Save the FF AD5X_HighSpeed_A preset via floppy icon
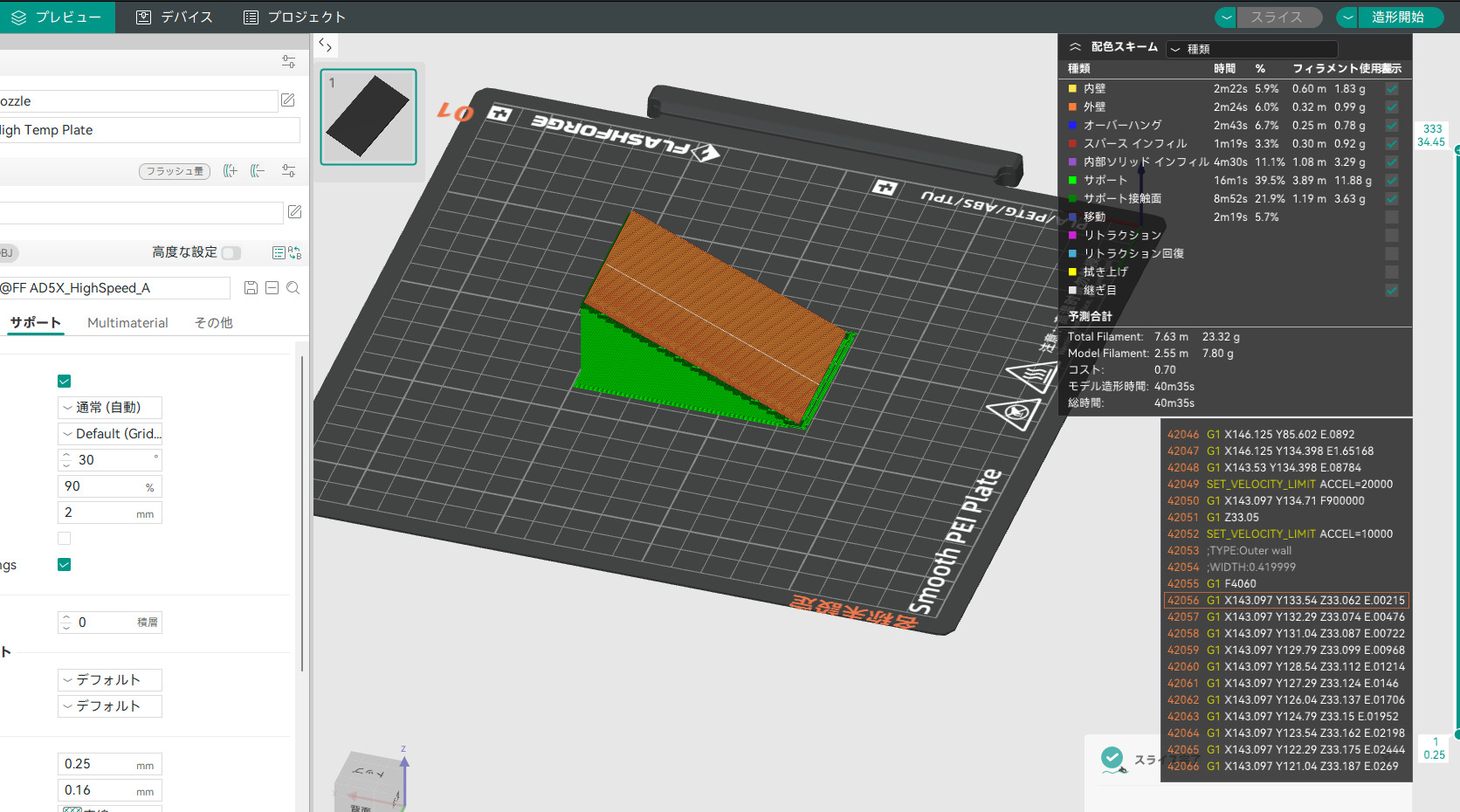Image resolution: width=1460 pixels, height=812 pixels. (251, 287)
